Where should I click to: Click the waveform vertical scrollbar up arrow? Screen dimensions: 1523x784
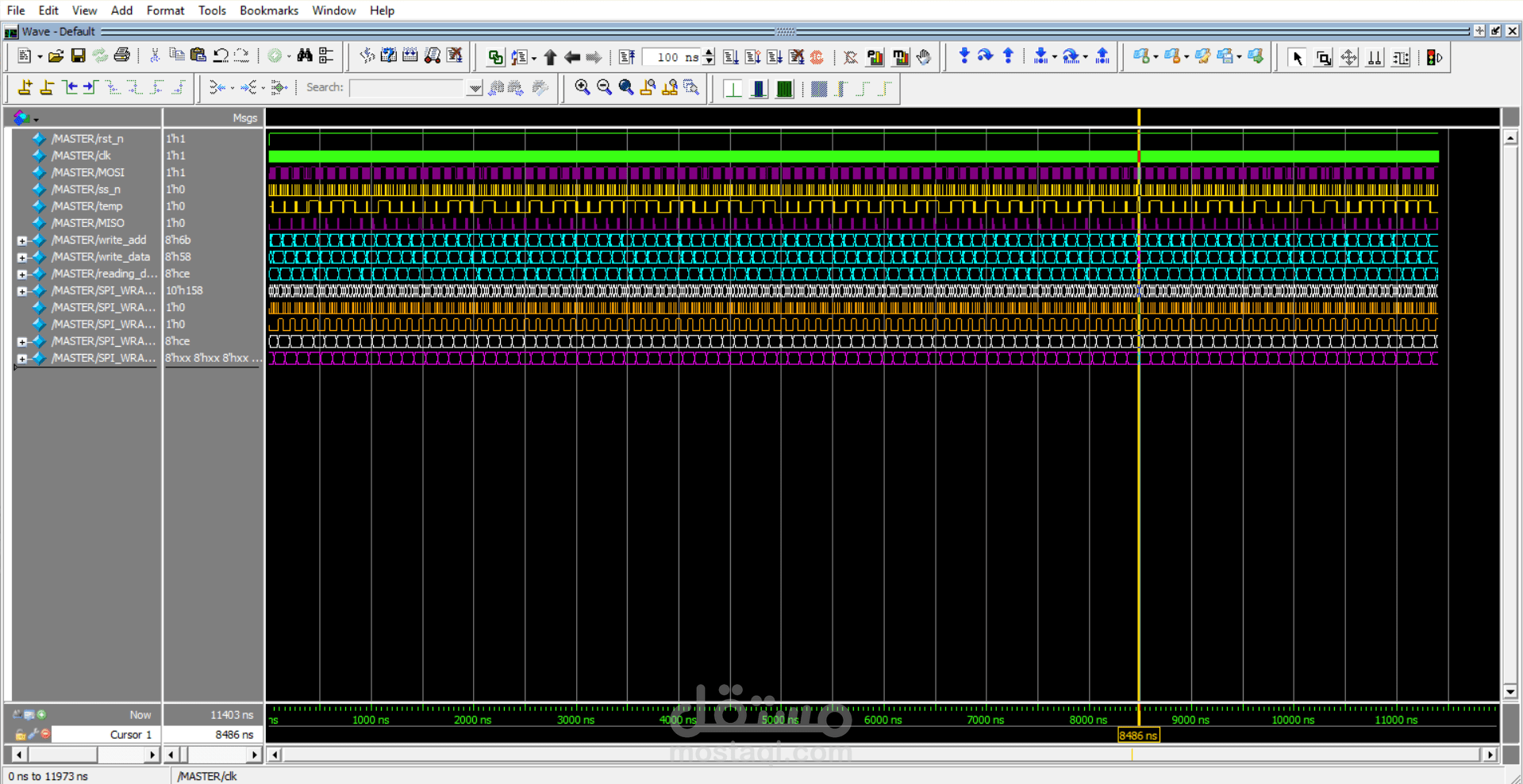point(1510,138)
